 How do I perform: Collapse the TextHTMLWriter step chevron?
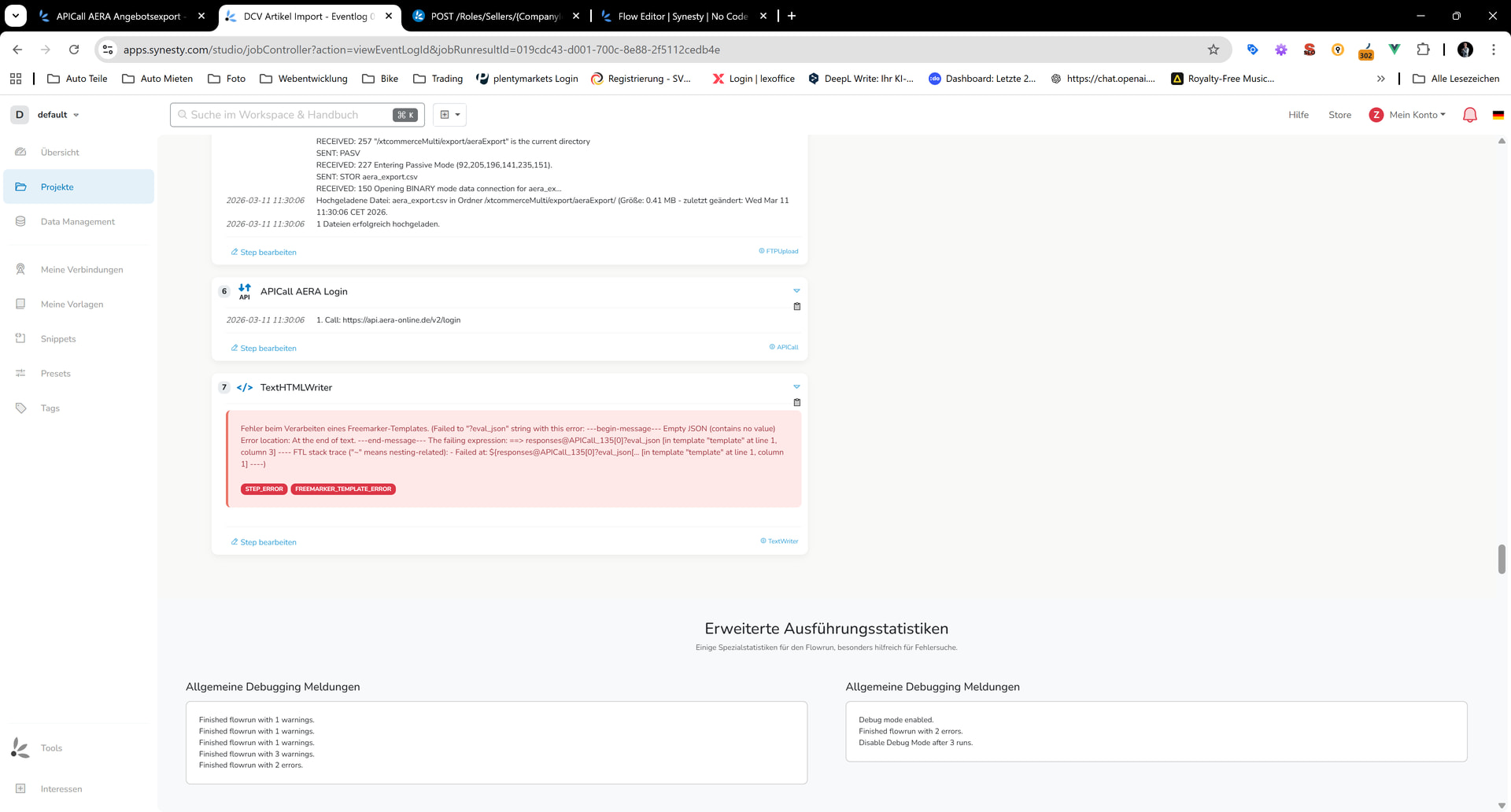tap(796, 387)
